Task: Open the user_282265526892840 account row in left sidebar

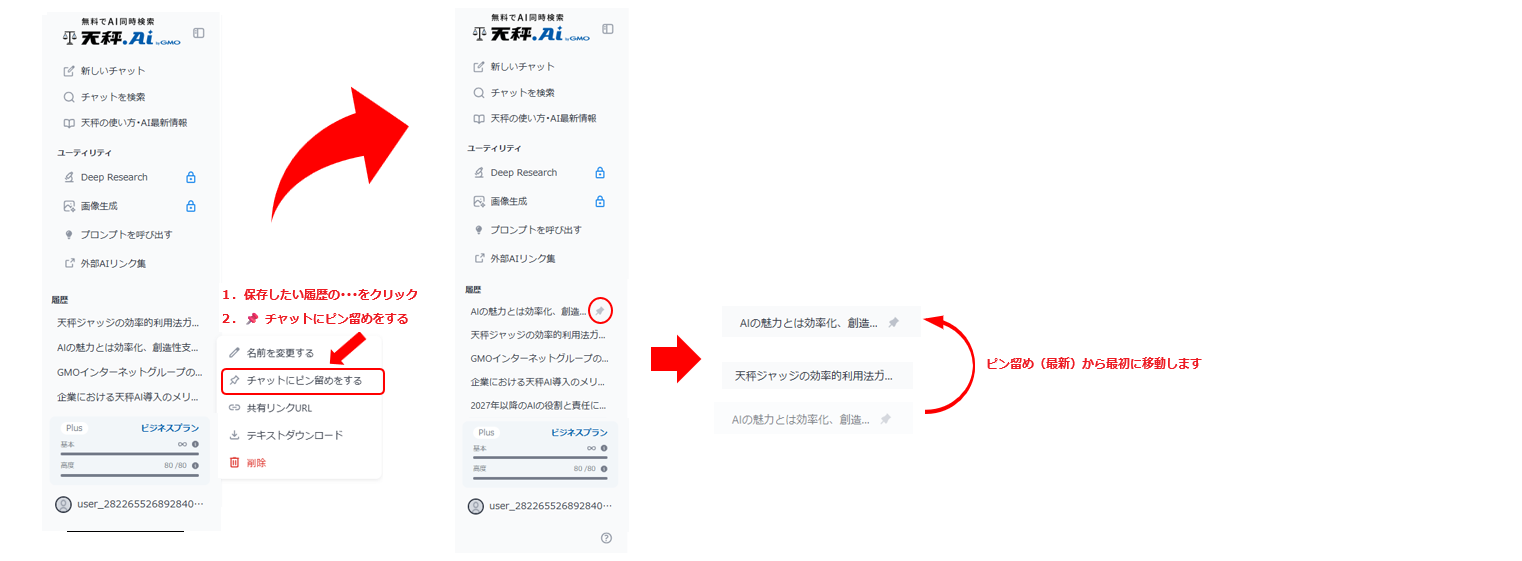Action: [x=130, y=504]
